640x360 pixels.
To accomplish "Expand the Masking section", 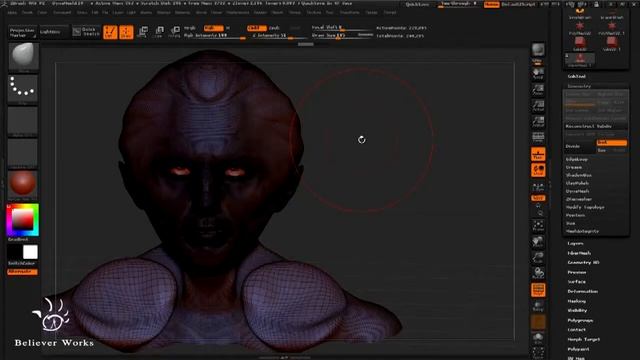I will [x=576, y=301].
